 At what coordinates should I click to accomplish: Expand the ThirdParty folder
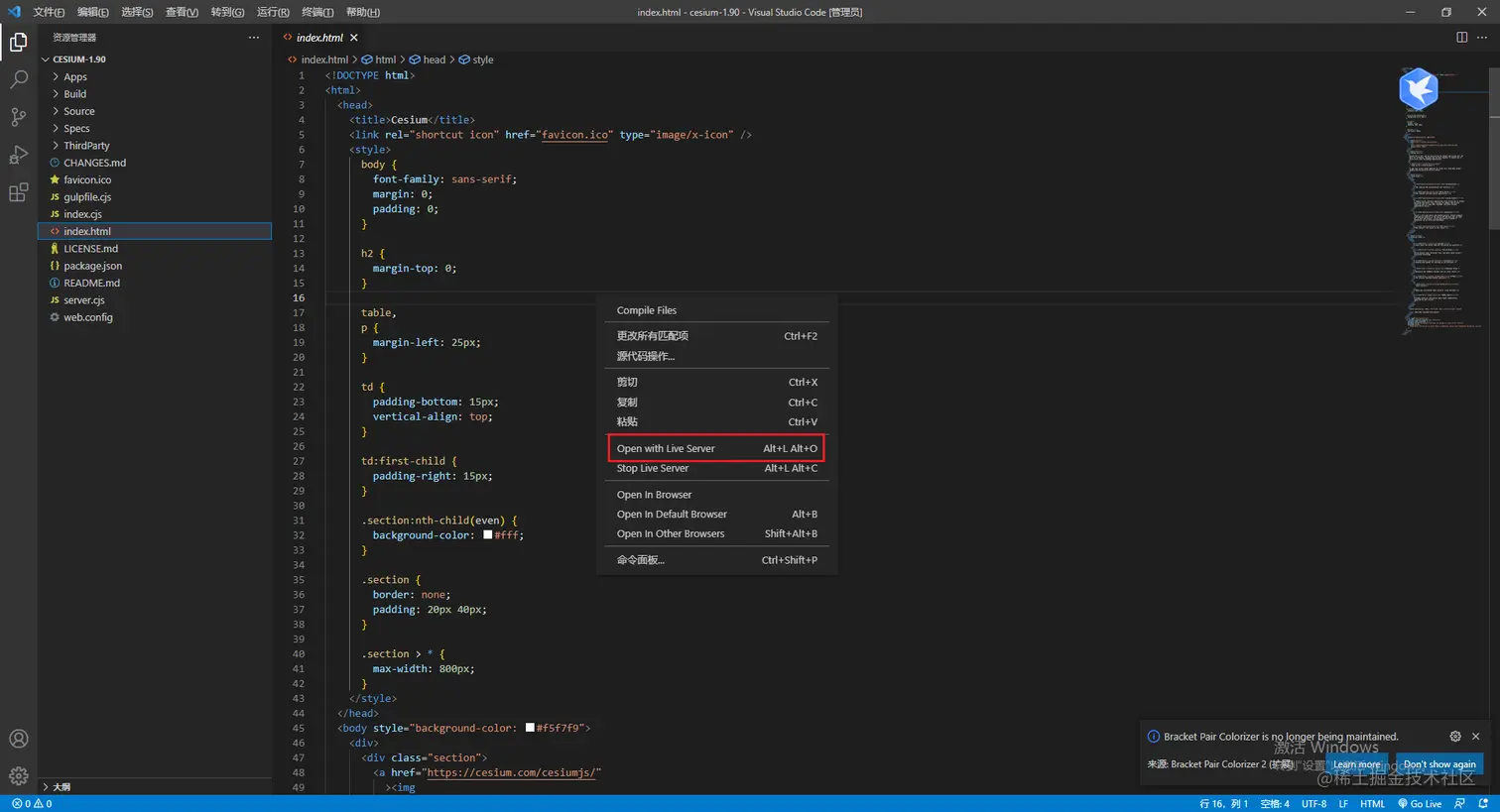[86, 146]
